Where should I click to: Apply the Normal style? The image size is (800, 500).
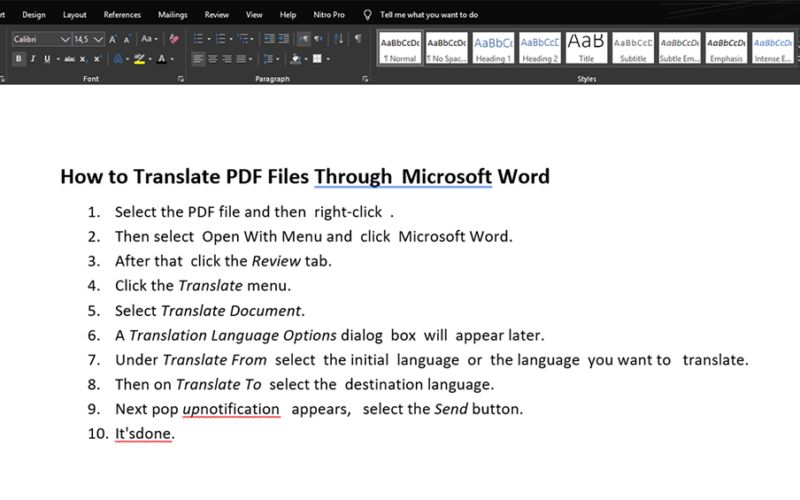(x=400, y=48)
